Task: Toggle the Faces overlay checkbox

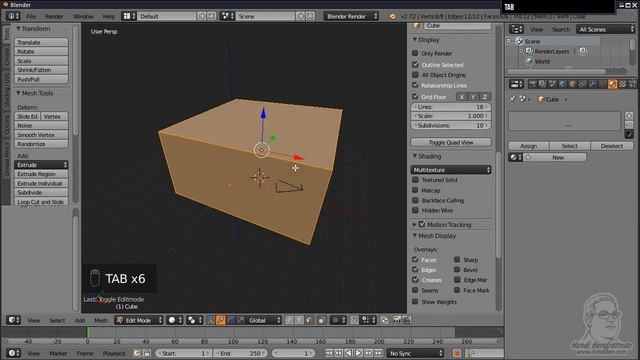Action: [x=415, y=260]
